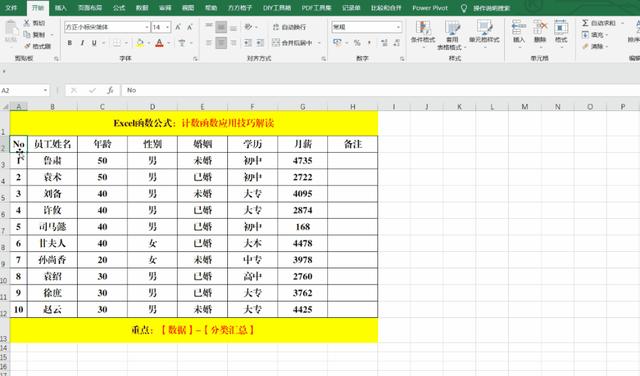Open the Font dialog launcher
Screen dimensions: 640x376
195,59
